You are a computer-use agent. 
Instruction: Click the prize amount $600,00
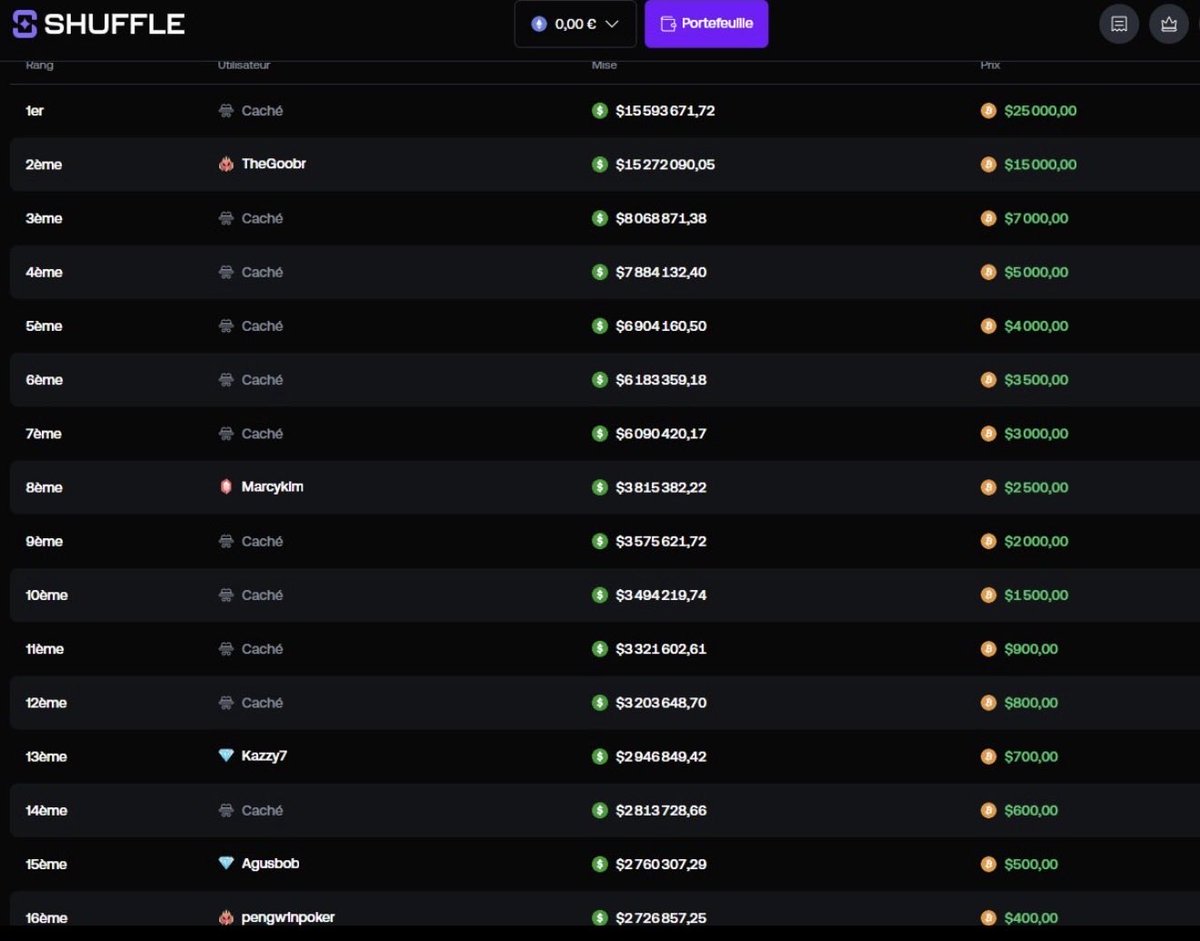click(x=1031, y=810)
